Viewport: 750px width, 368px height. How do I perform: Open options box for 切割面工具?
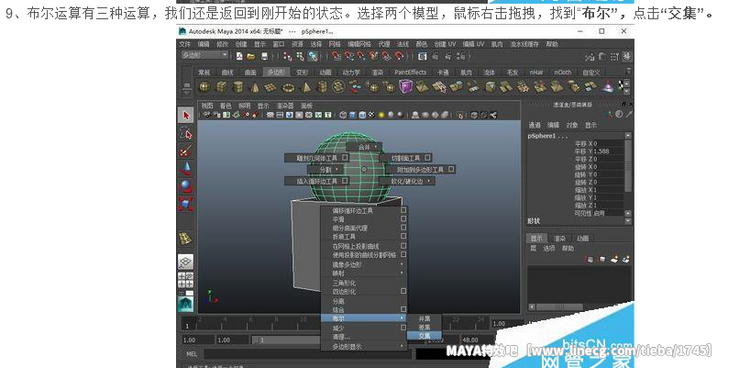(428, 157)
